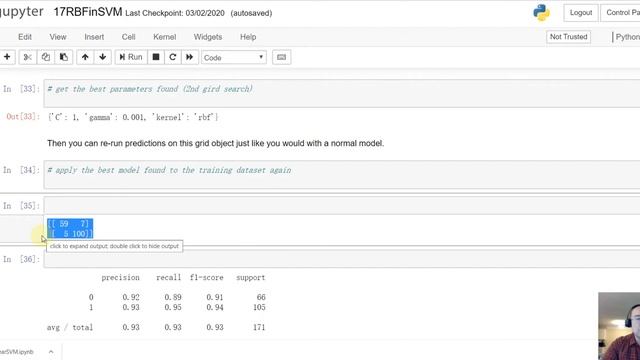Click support value 171 in avg row
640x360 pixels.
click(259, 327)
